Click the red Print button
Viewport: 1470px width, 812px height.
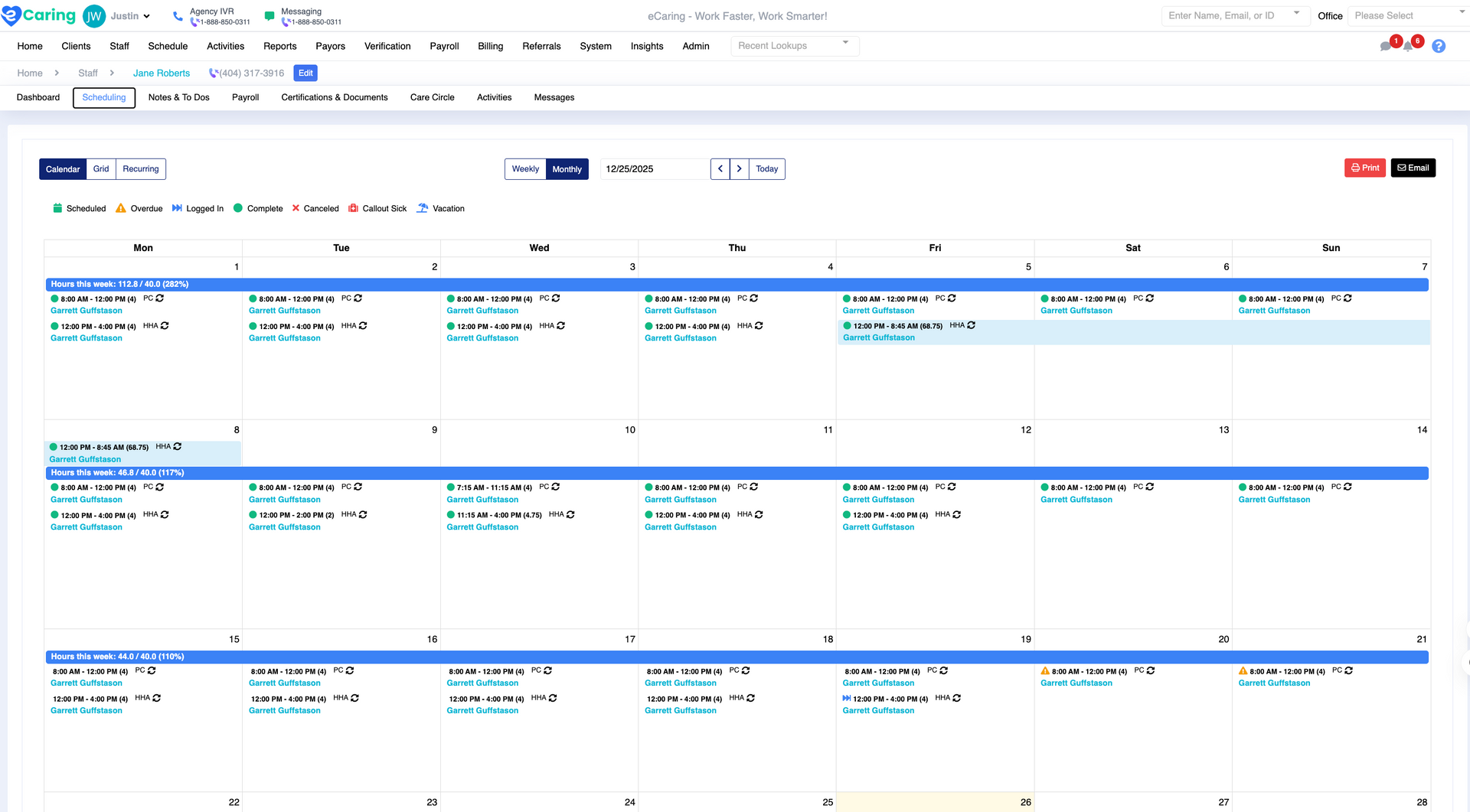click(x=1364, y=168)
